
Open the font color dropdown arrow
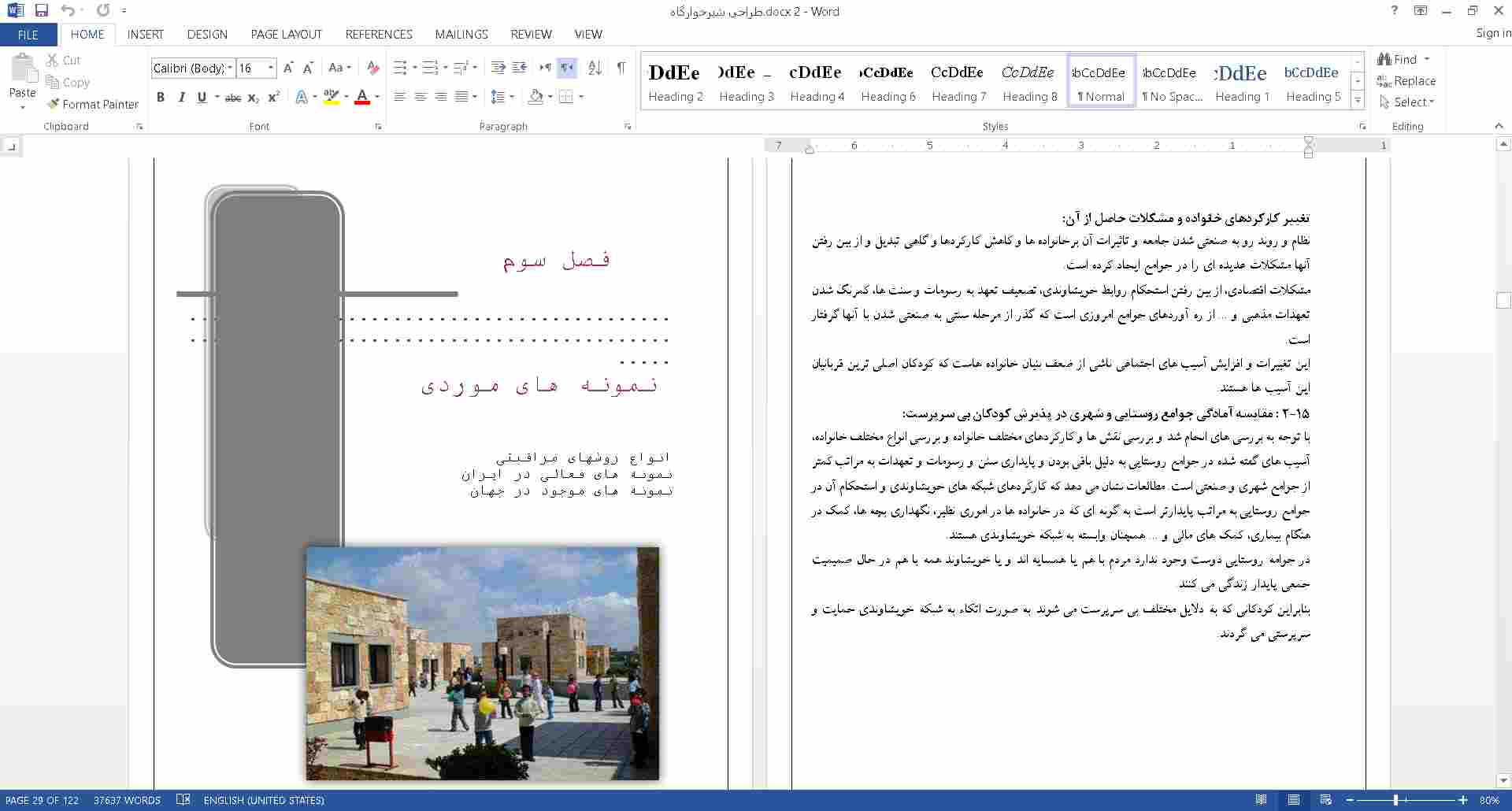pyautogui.click(x=377, y=97)
